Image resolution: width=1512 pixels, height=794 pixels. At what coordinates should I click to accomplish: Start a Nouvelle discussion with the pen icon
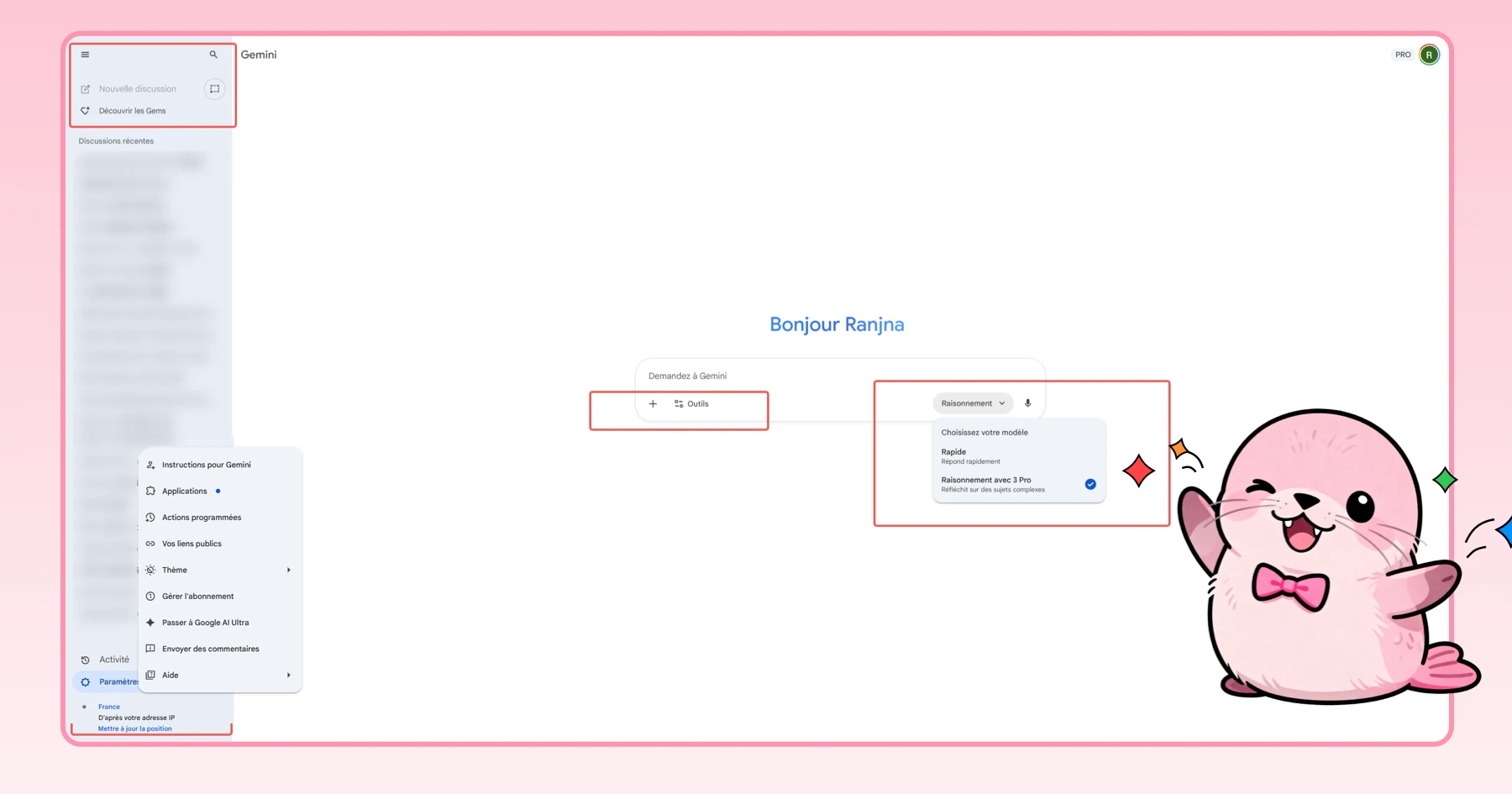85,88
